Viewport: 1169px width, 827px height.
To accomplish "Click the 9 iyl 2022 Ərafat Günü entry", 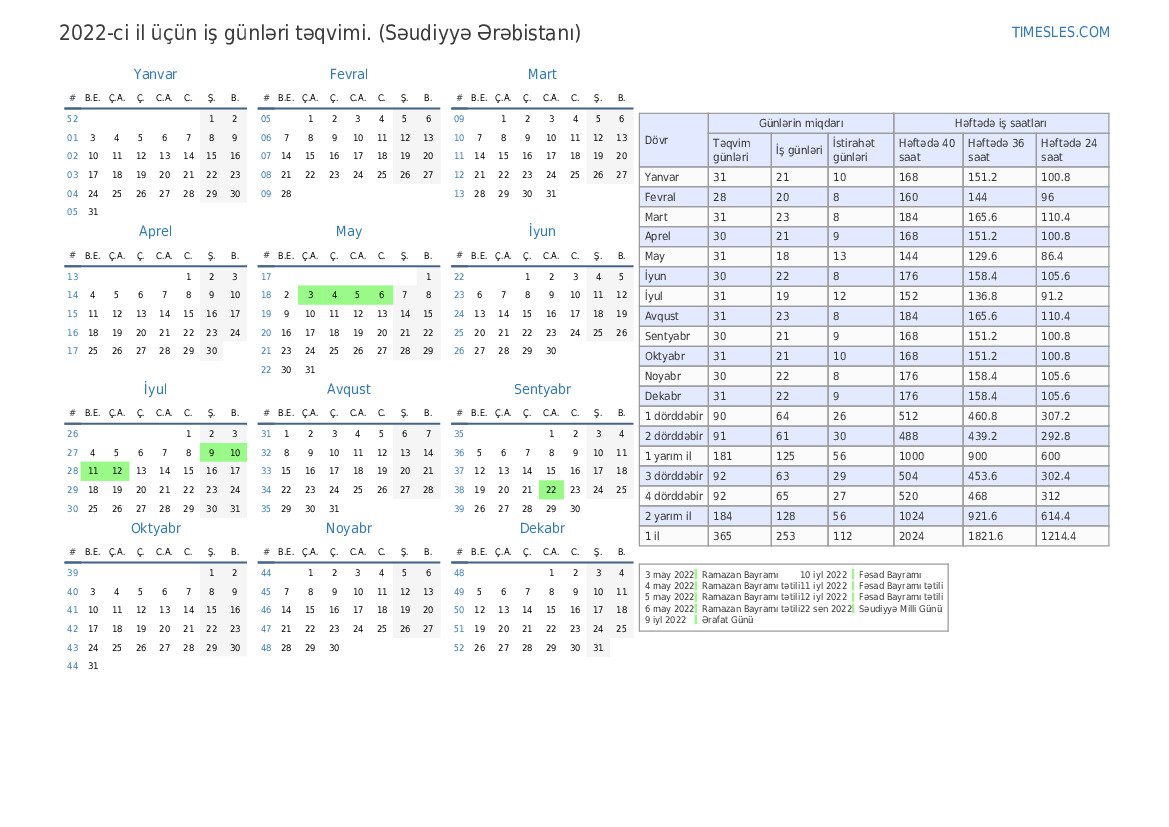I will [x=699, y=620].
